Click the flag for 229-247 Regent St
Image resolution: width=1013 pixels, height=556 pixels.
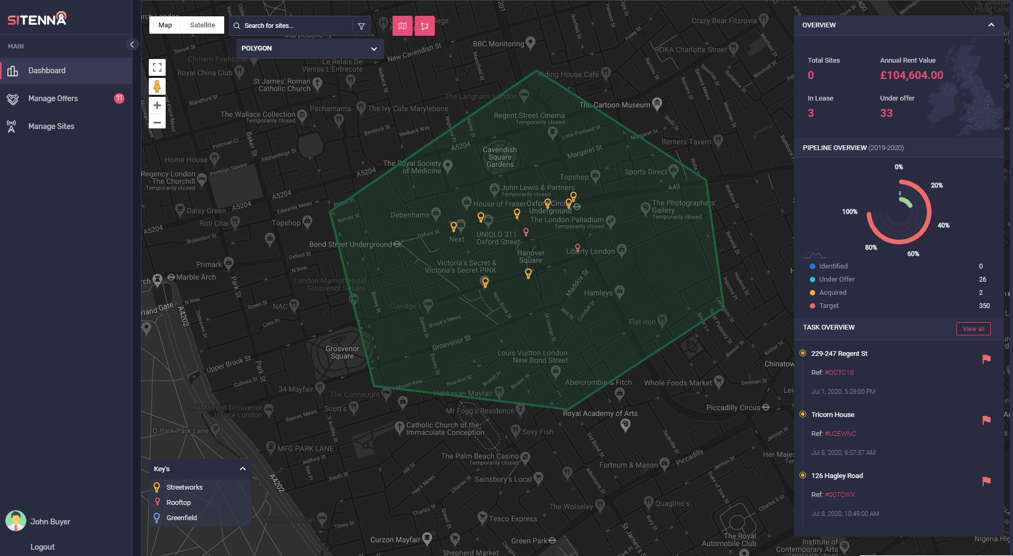(986, 359)
